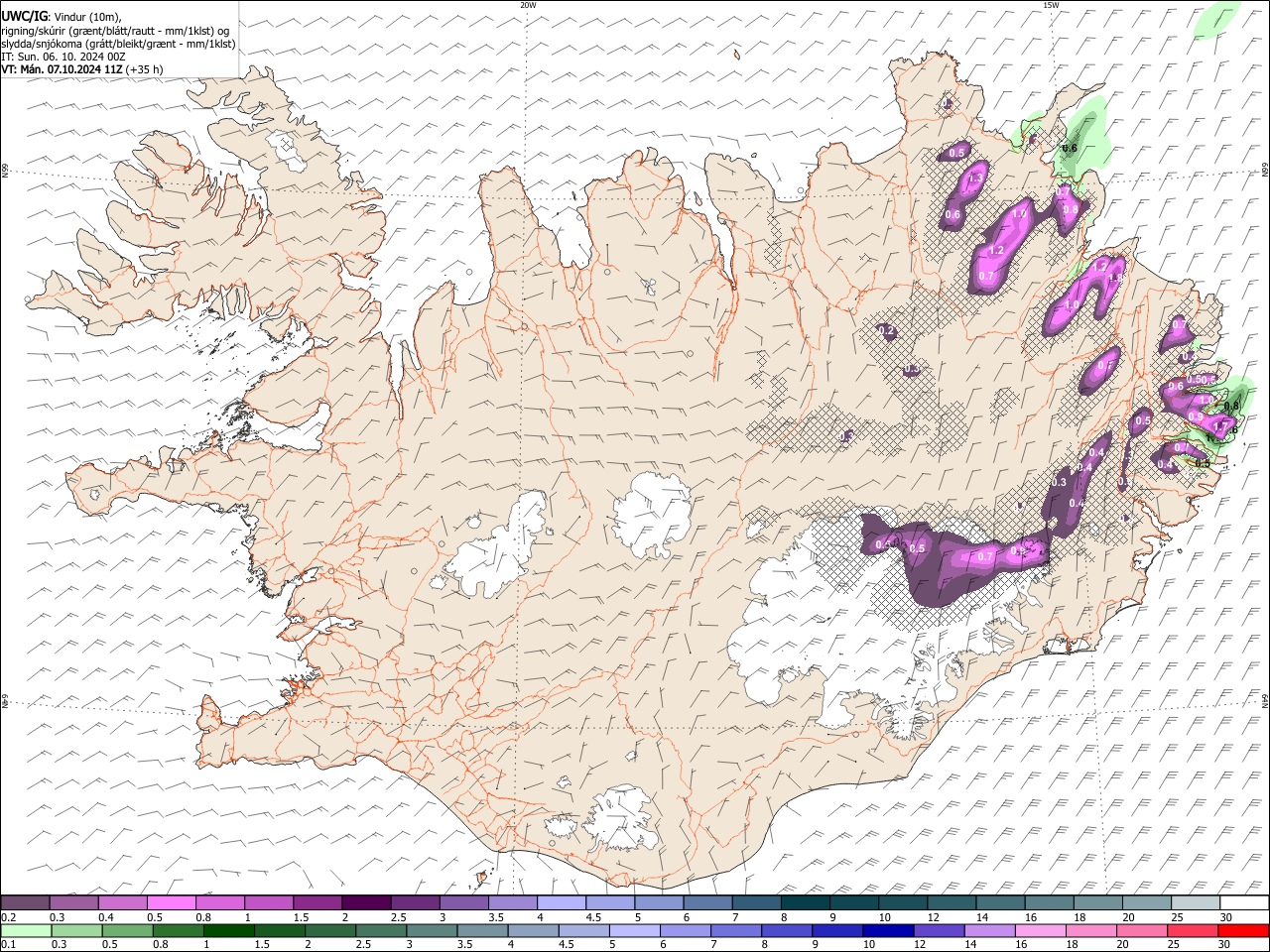Pick upper legend swatch between 1.5 and 2
Viewport: 1270px width, 952px height.
[x=317, y=902]
